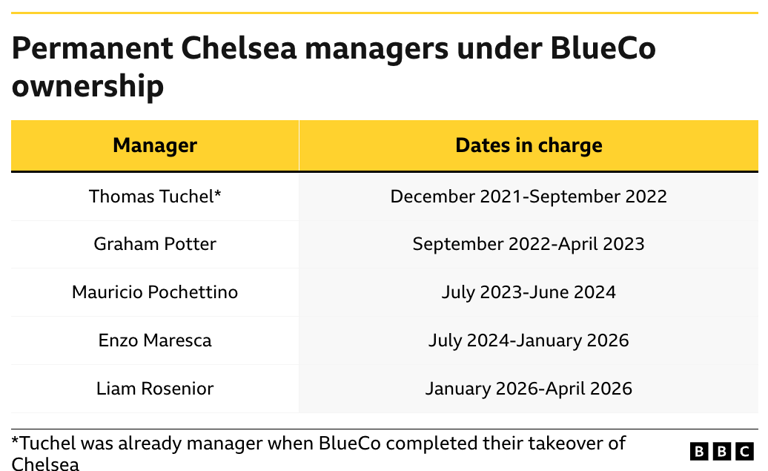
Task: Select the Dates in charge column header
Action: click(x=528, y=145)
